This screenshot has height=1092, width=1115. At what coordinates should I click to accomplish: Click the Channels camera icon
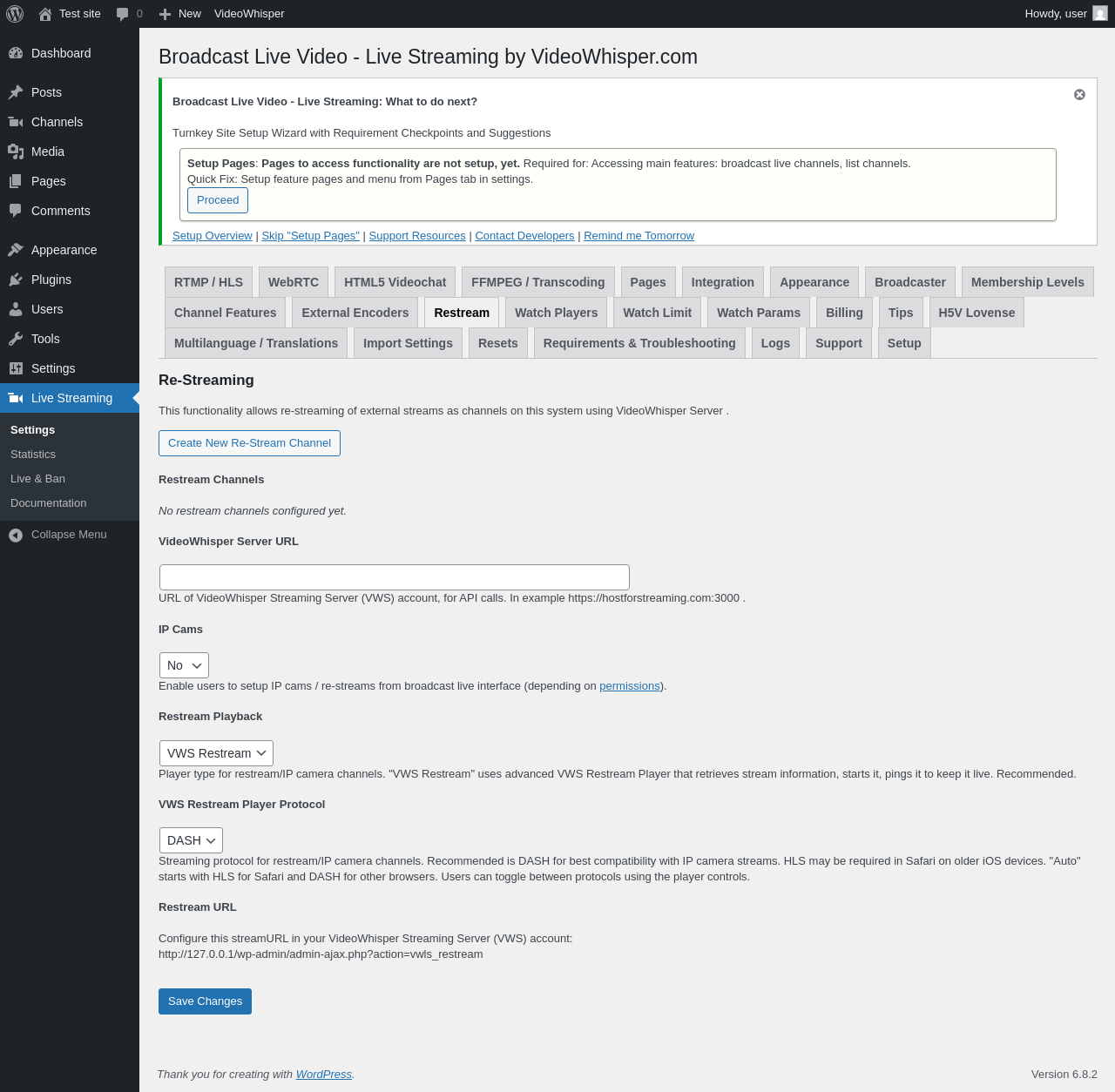[x=16, y=122]
